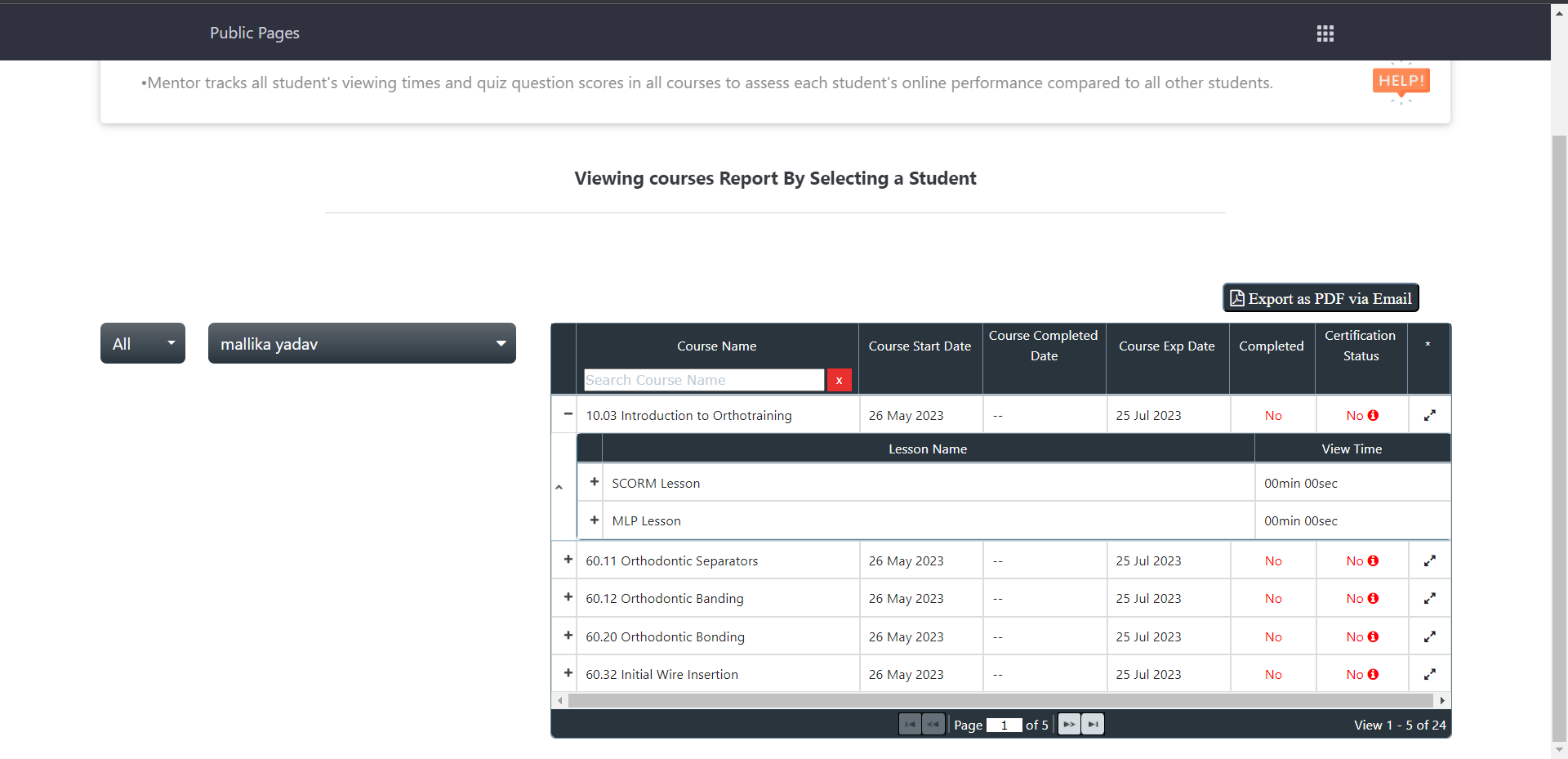Collapse the 10.03 Introduction to Orthotraining row

click(568, 414)
